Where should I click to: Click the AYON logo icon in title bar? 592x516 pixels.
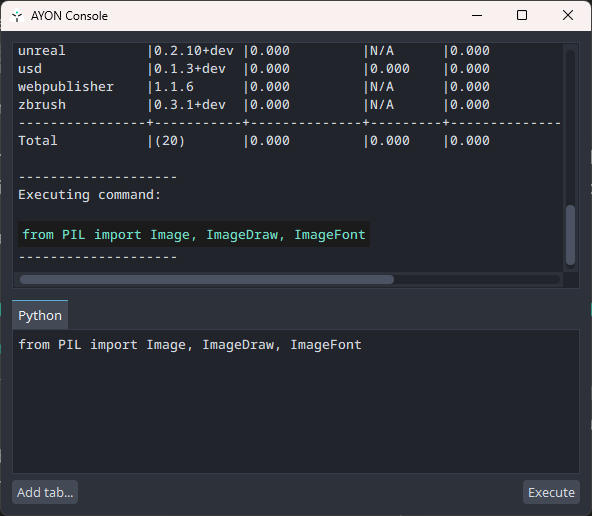pyautogui.click(x=17, y=16)
